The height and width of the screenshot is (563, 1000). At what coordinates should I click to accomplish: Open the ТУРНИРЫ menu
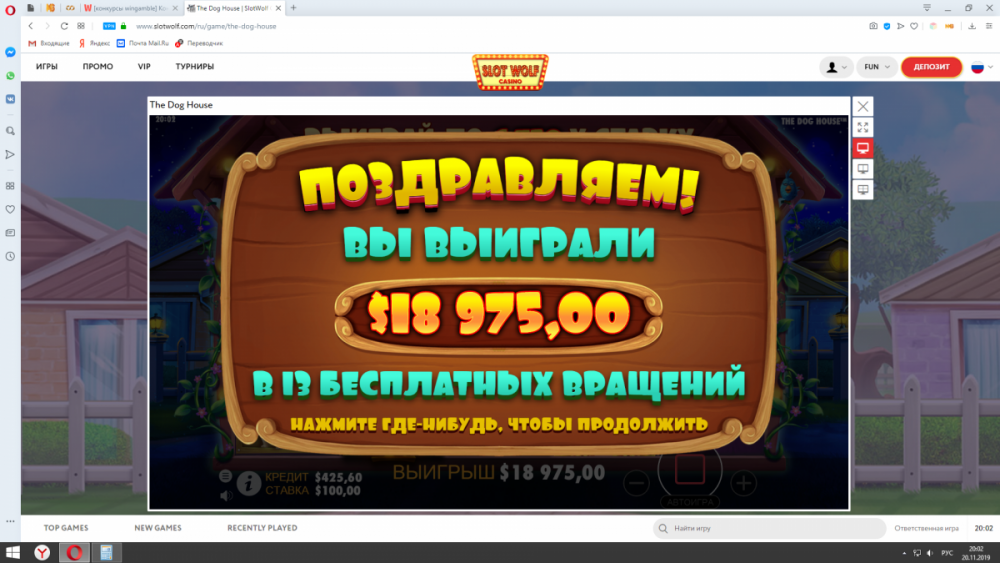(195, 66)
